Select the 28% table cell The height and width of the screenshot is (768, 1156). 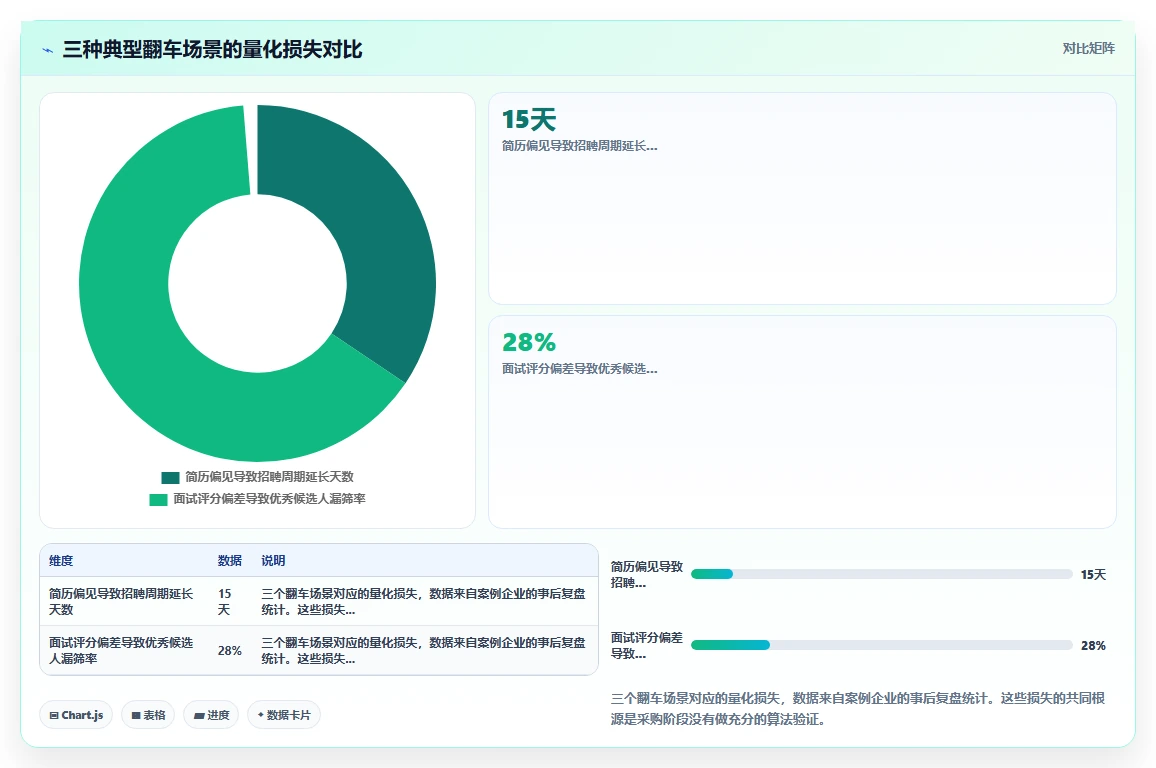tap(229, 651)
